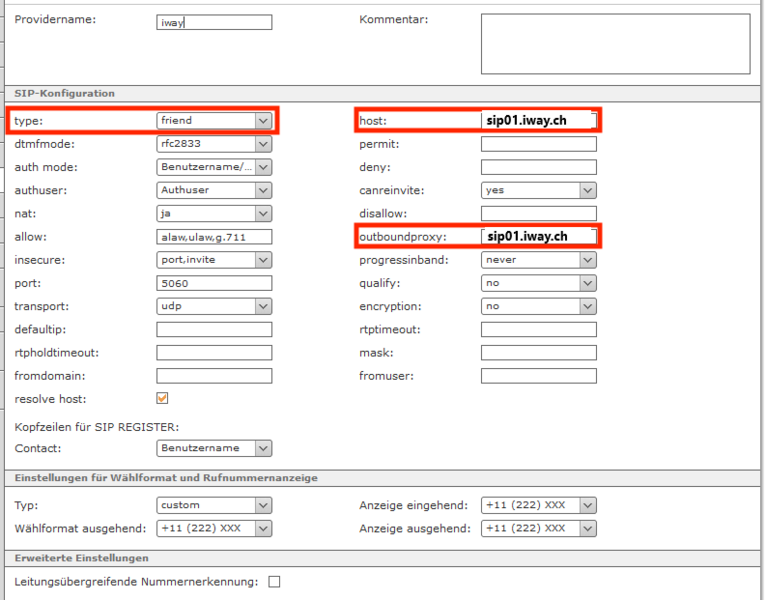This screenshot has height=600, width=766.
Task: Open the auth mode dropdown
Action: click(x=214, y=167)
